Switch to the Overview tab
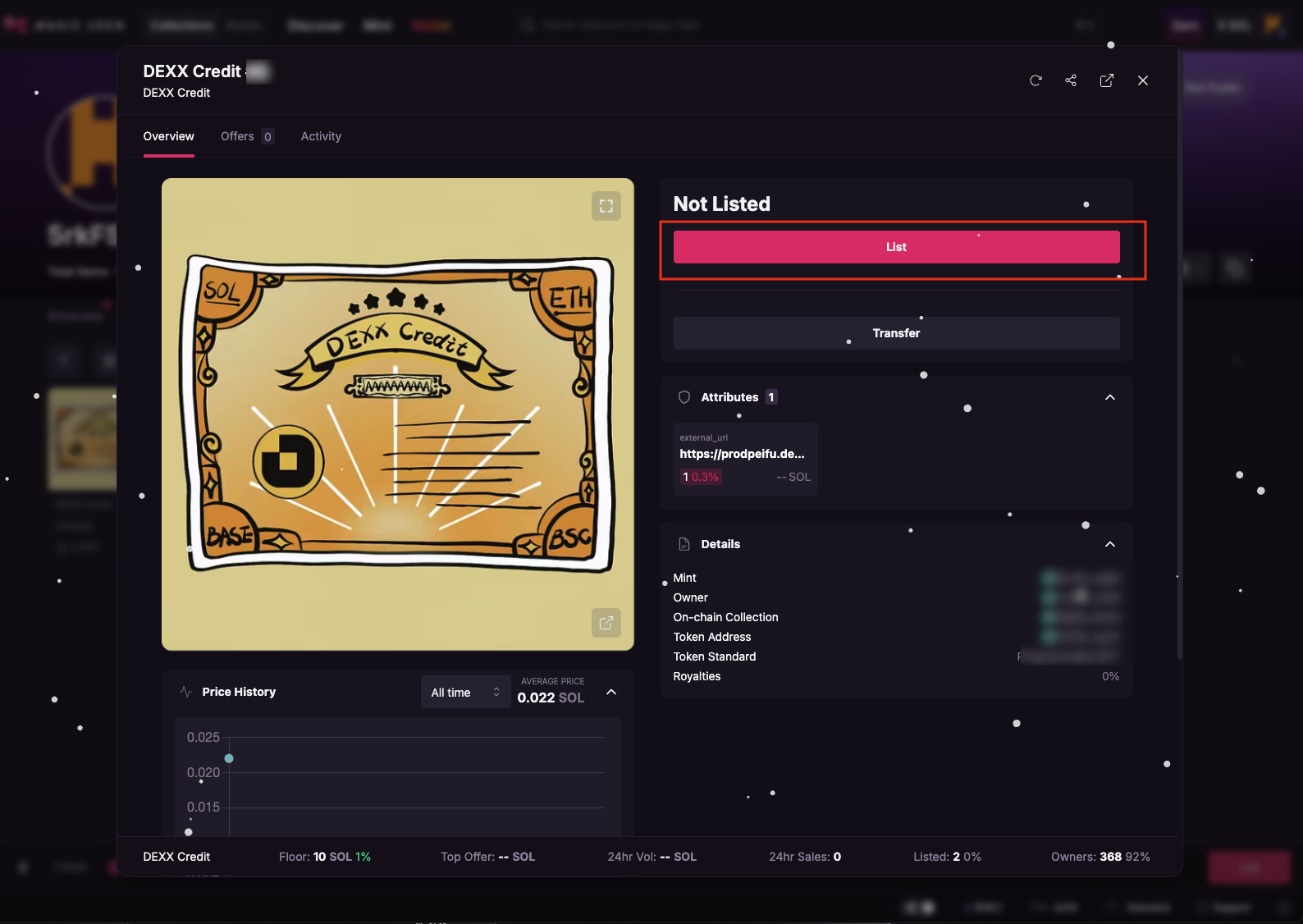This screenshot has width=1303, height=924. 169,136
